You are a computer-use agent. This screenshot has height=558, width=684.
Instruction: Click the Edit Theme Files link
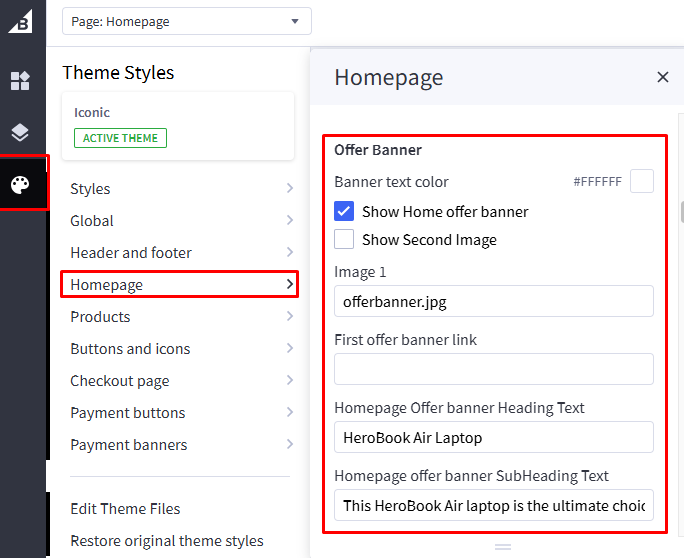coord(125,509)
